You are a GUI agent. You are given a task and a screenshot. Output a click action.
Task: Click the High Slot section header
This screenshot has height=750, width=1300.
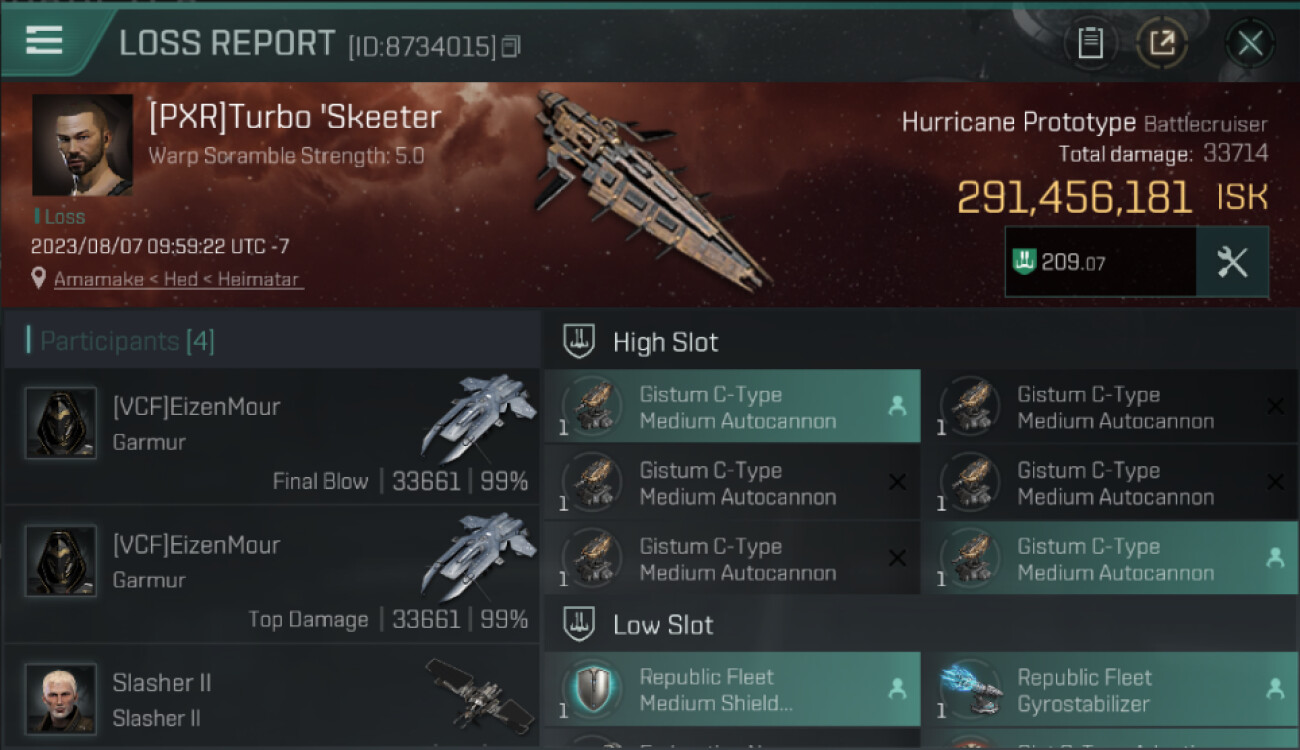(x=665, y=342)
